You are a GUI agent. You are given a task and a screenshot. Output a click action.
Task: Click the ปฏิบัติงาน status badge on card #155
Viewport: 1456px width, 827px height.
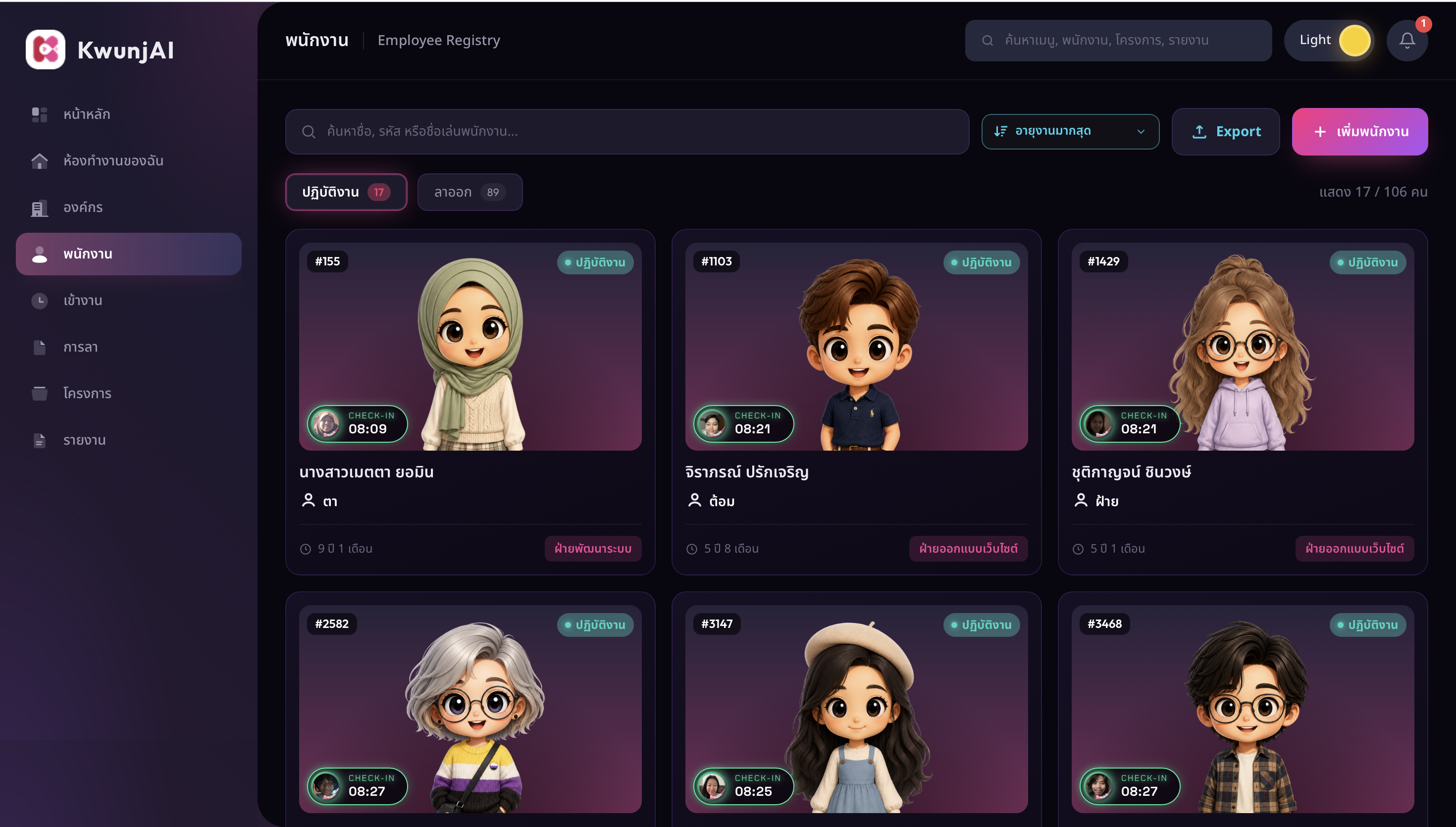pos(595,262)
